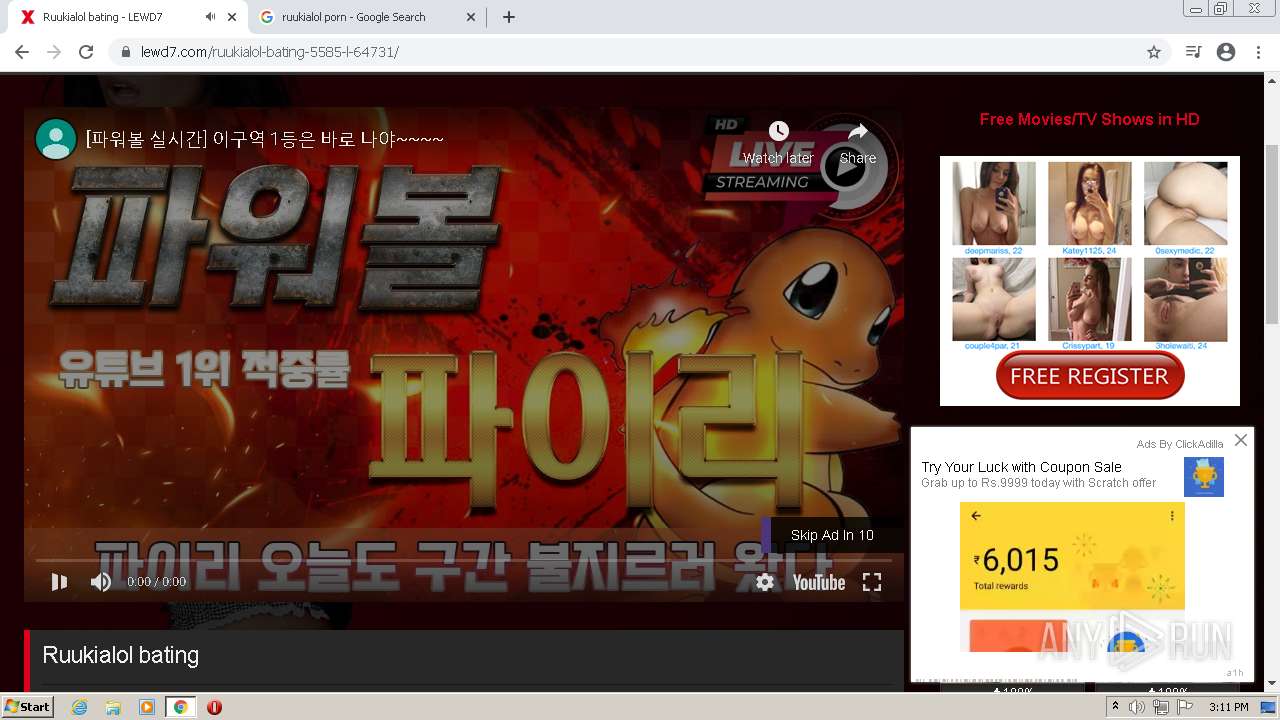The height and width of the screenshot is (720, 1280).
Task: Click the tray network icon
Action: pos(1161,707)
